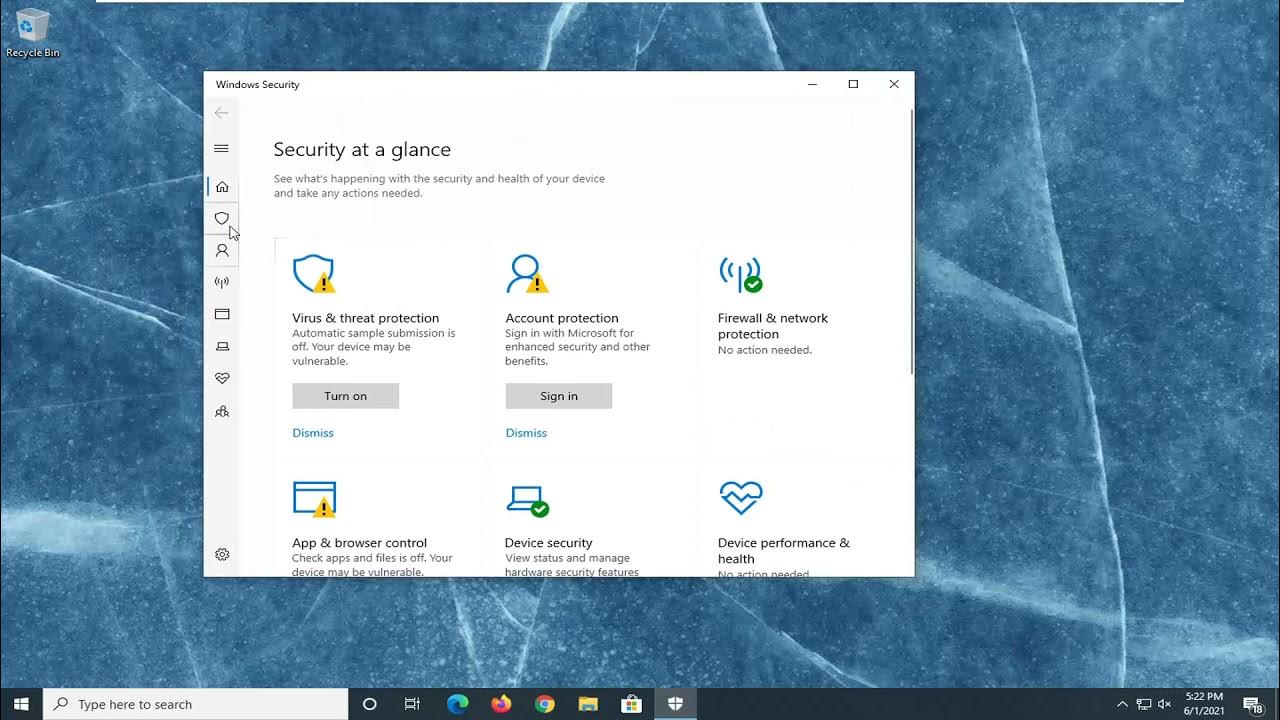
Task: Open the Windows Start menu
Action: pos(21,704)
